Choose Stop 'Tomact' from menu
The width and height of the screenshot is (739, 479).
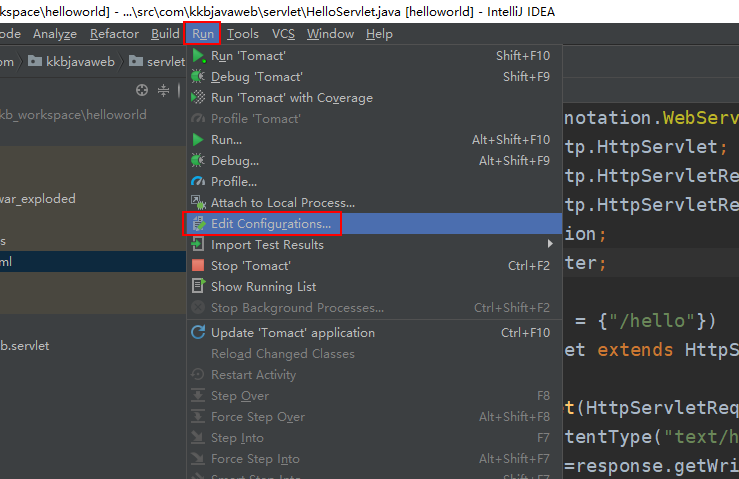click(375, 265)
